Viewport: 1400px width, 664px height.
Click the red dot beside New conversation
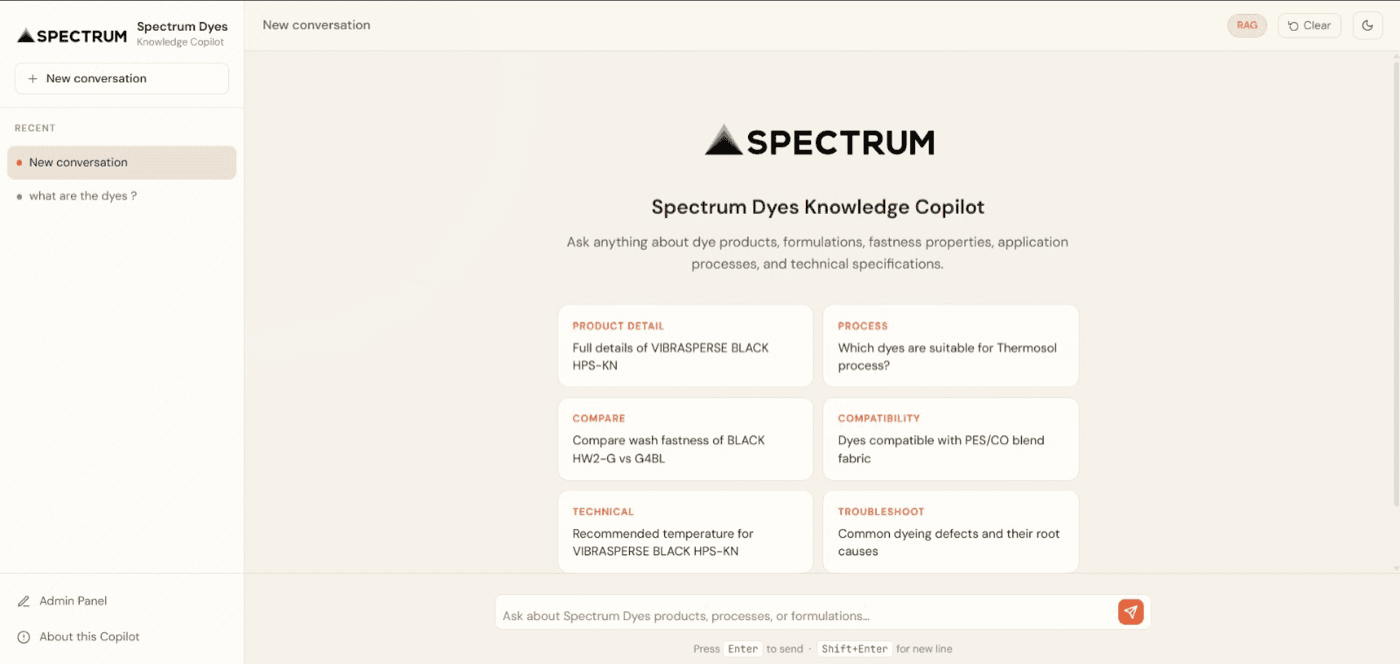19,163
